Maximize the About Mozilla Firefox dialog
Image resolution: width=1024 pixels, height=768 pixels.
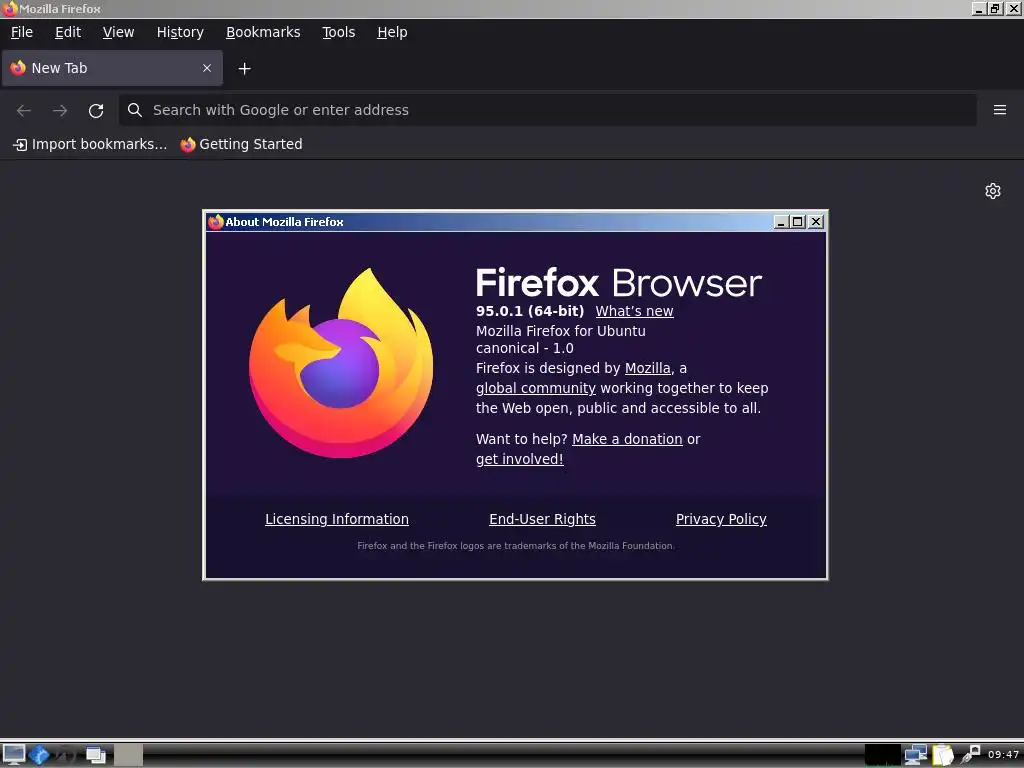point(797,222)
